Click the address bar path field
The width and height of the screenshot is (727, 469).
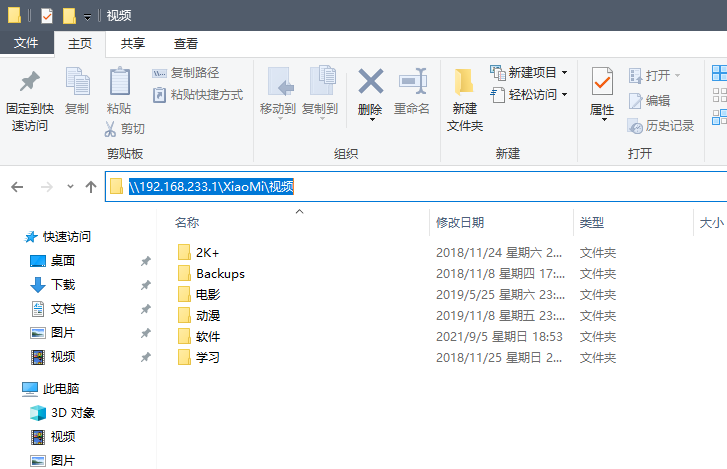(x=400, y=187)
